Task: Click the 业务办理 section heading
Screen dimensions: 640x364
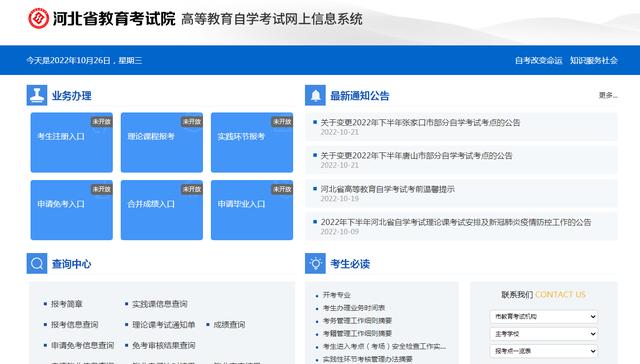Action: point(71,96)
